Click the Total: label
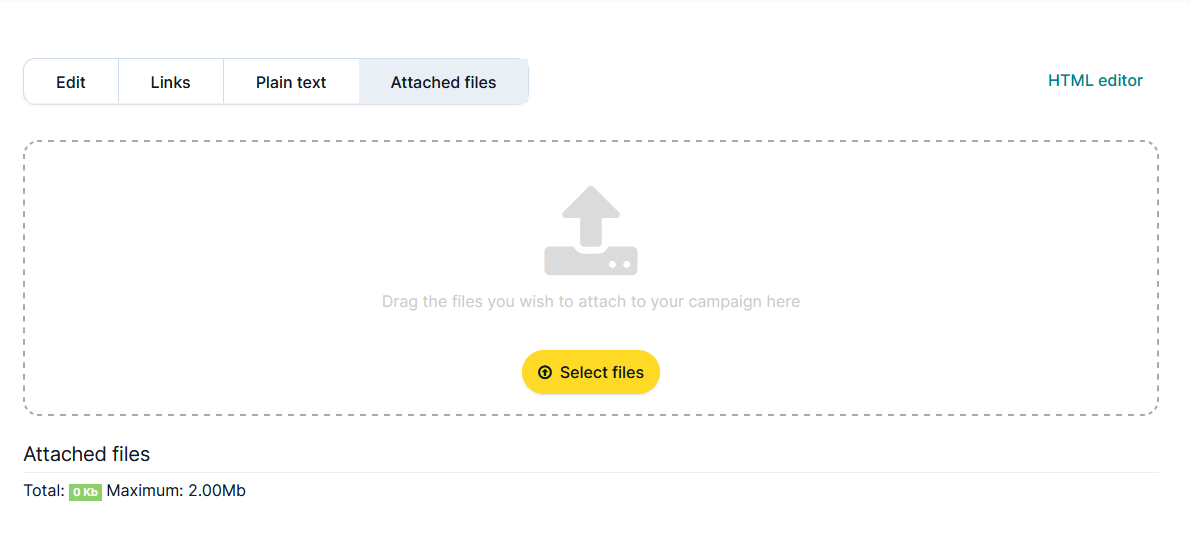 44,491
